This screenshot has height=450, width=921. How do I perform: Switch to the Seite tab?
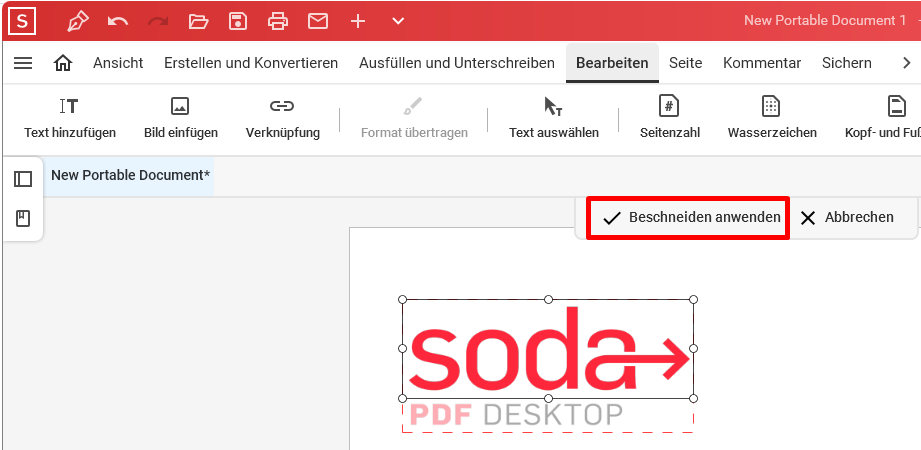click(685, 63)
